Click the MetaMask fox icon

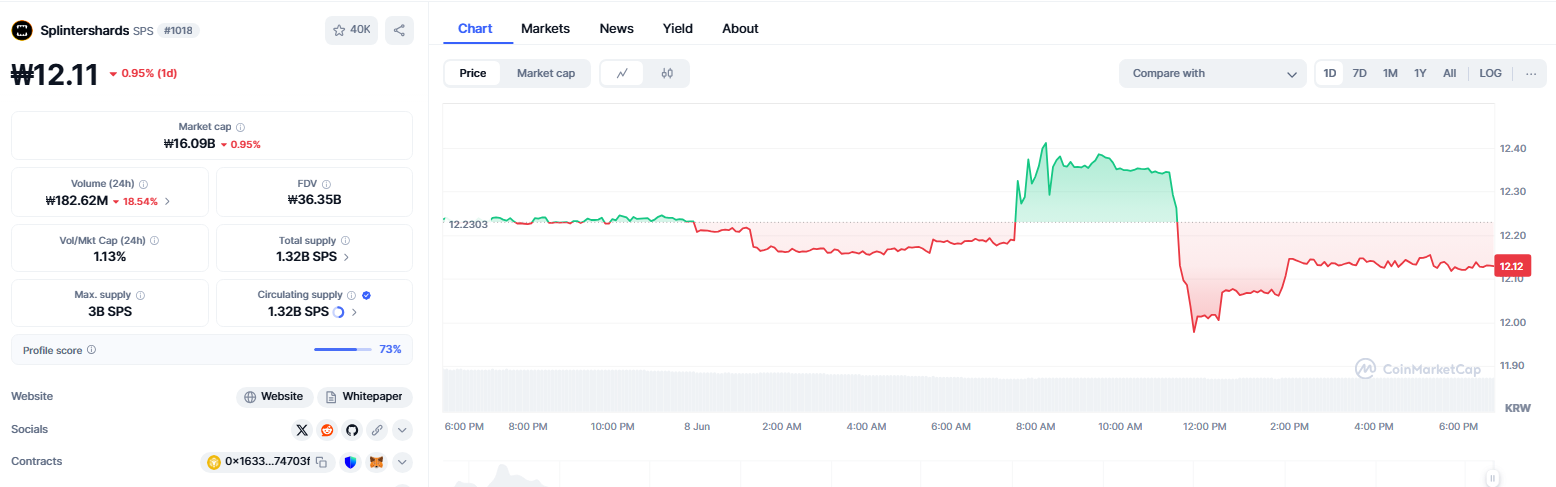[x=376, y=462]
